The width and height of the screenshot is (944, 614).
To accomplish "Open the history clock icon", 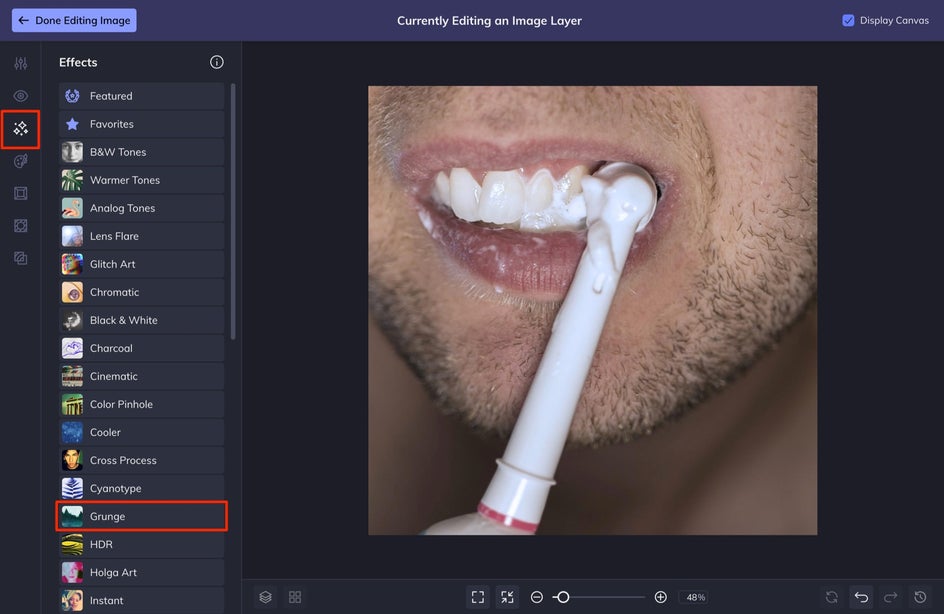I will tap(920, 597).
